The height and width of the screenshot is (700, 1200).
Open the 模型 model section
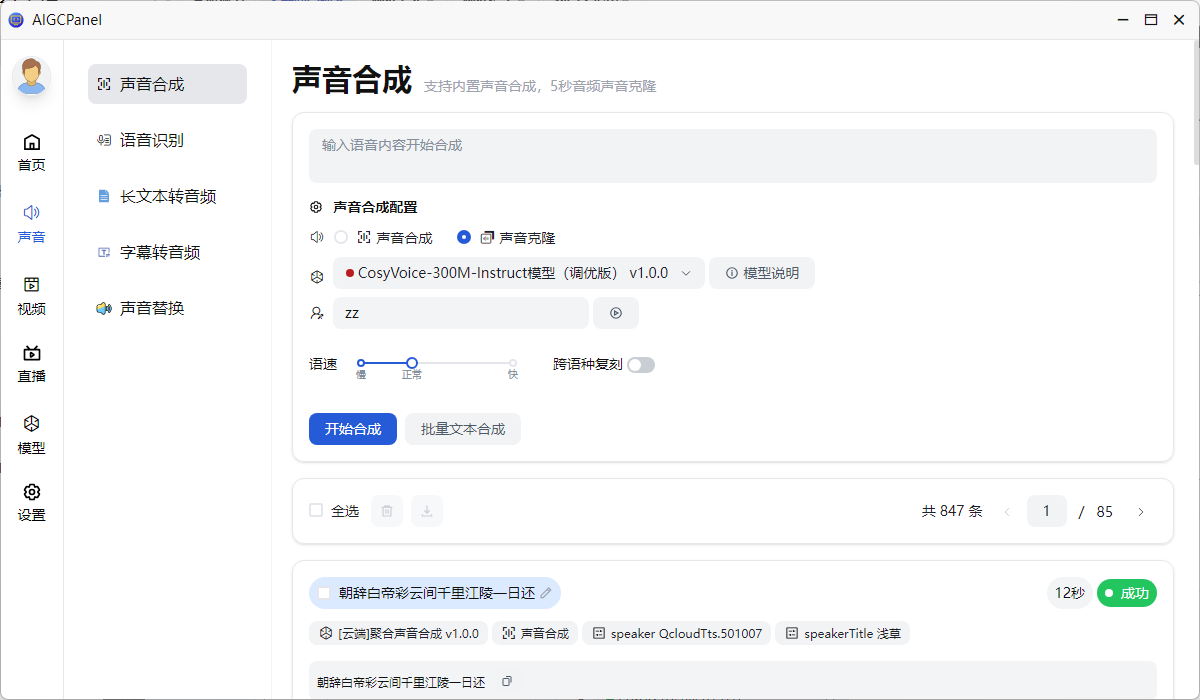point(32,436)
